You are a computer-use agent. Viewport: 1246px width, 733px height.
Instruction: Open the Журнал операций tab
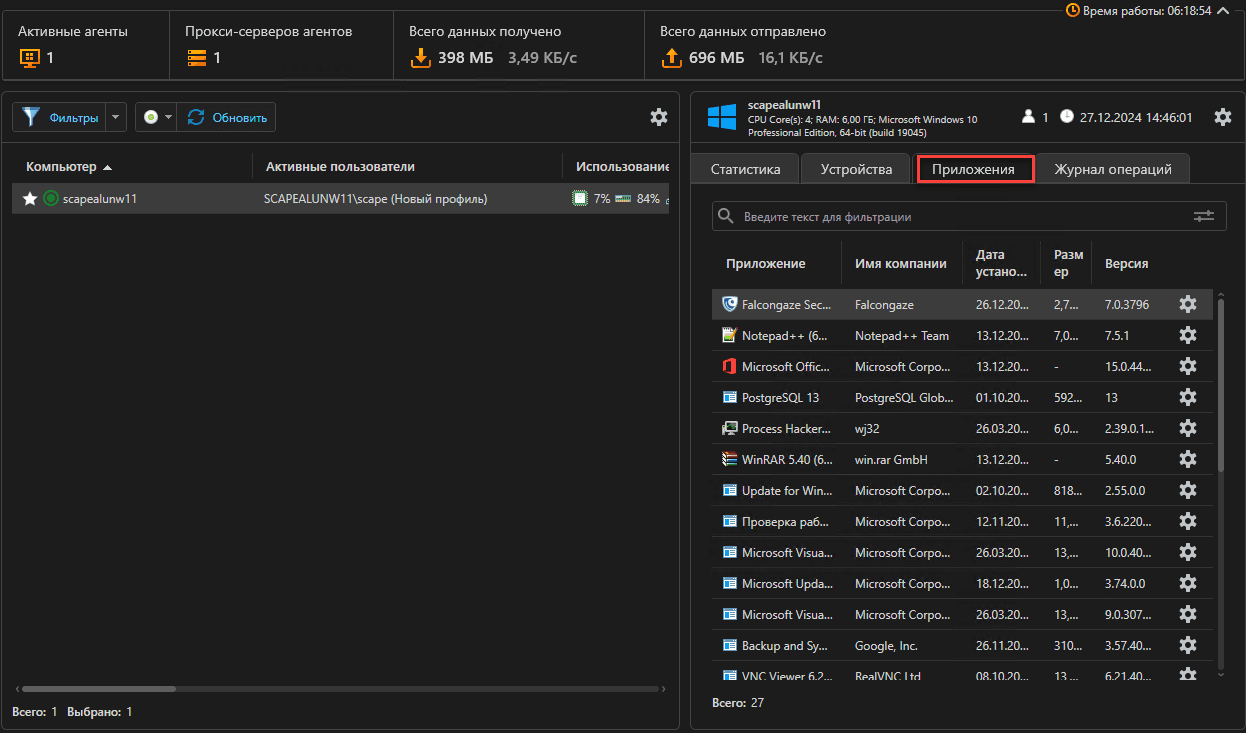(1112, 169)
